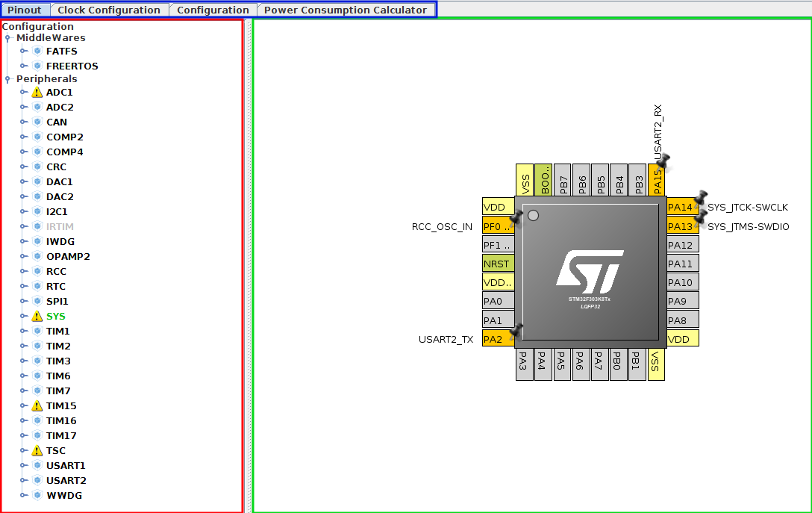Expand the FATFS middleware node
The height and width of the screenshot is (513, 812).
click(x=23, y=51)
